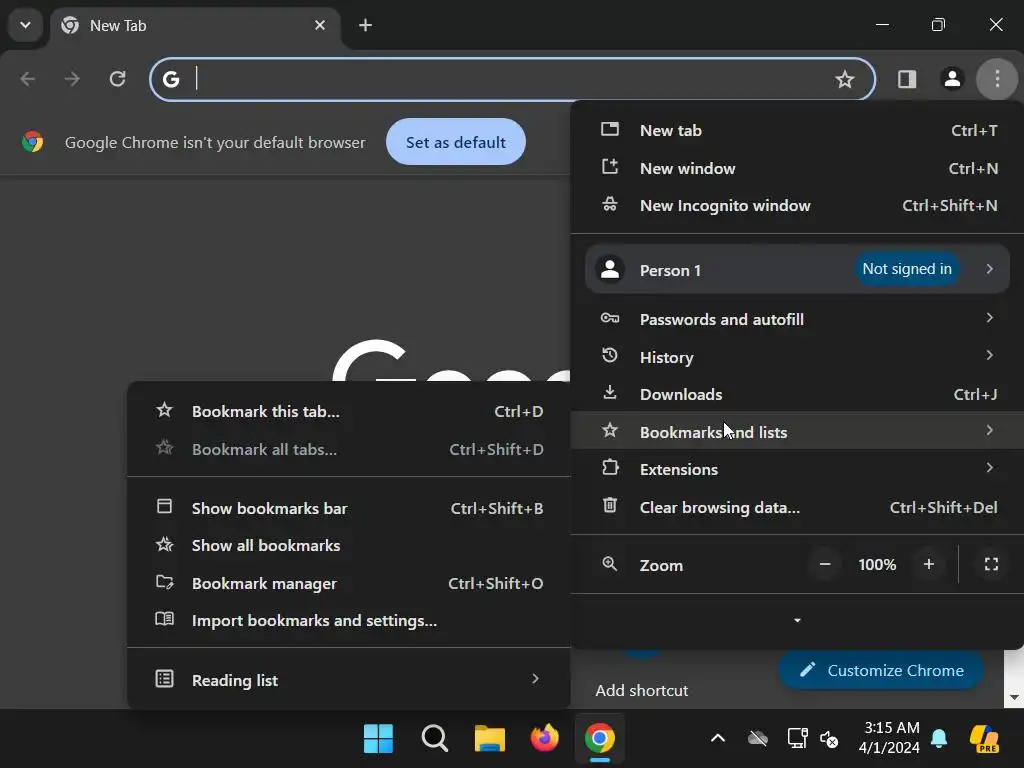Click the Extensions puzzle icon
This screenshot has width=1024, height=768.
[610, 468]
